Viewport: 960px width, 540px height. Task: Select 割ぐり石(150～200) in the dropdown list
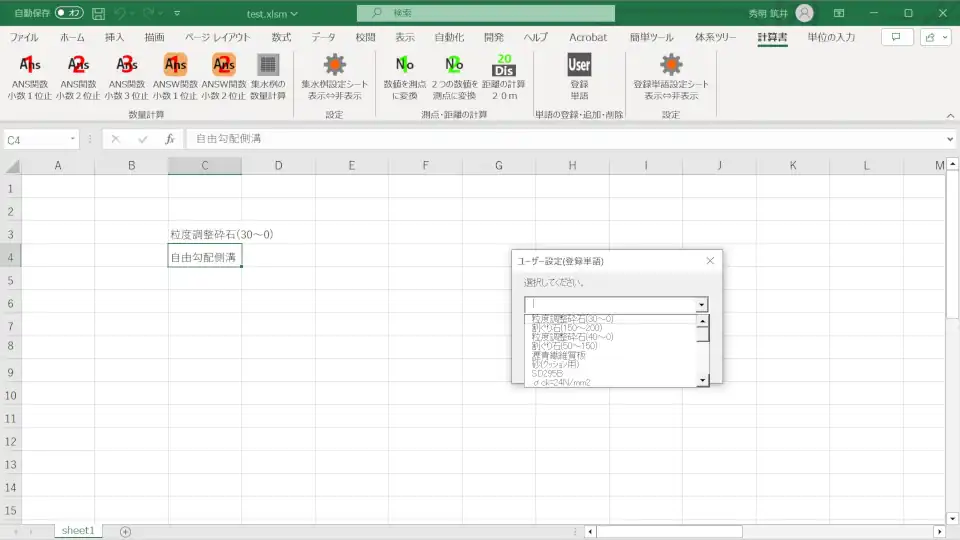(x=567, y=328)
